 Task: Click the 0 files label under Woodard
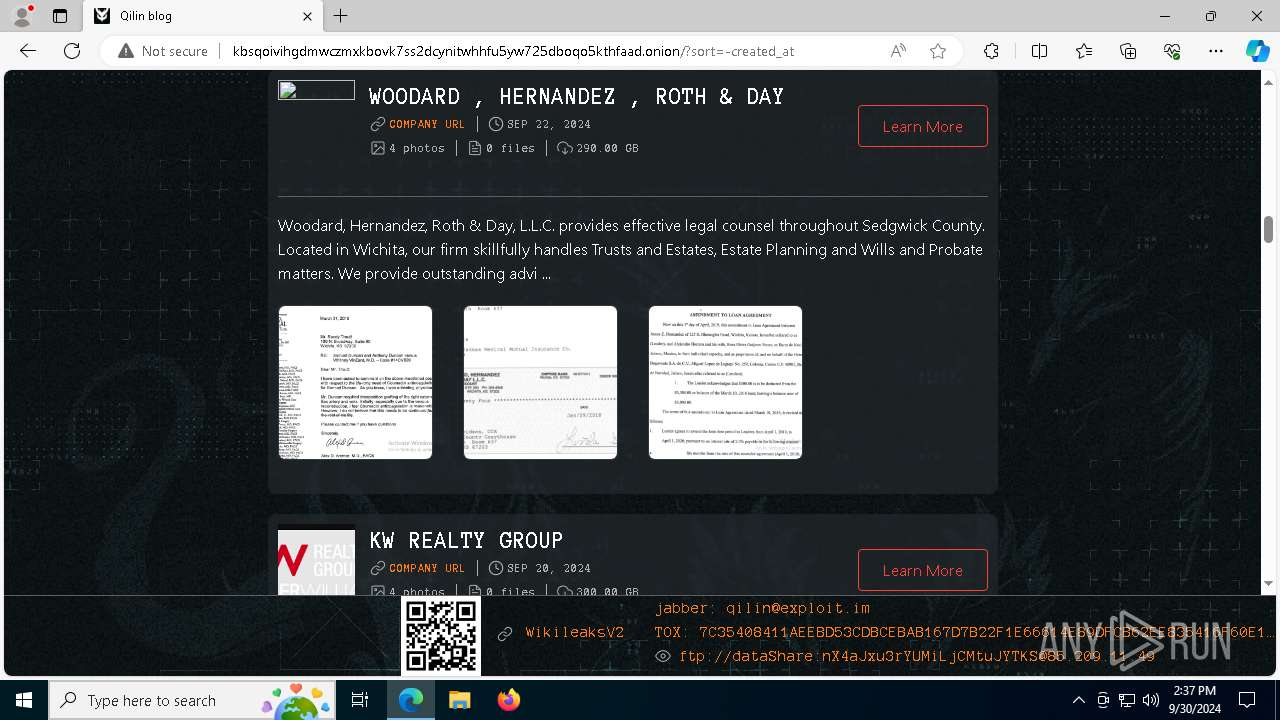(x=510, y=148)
